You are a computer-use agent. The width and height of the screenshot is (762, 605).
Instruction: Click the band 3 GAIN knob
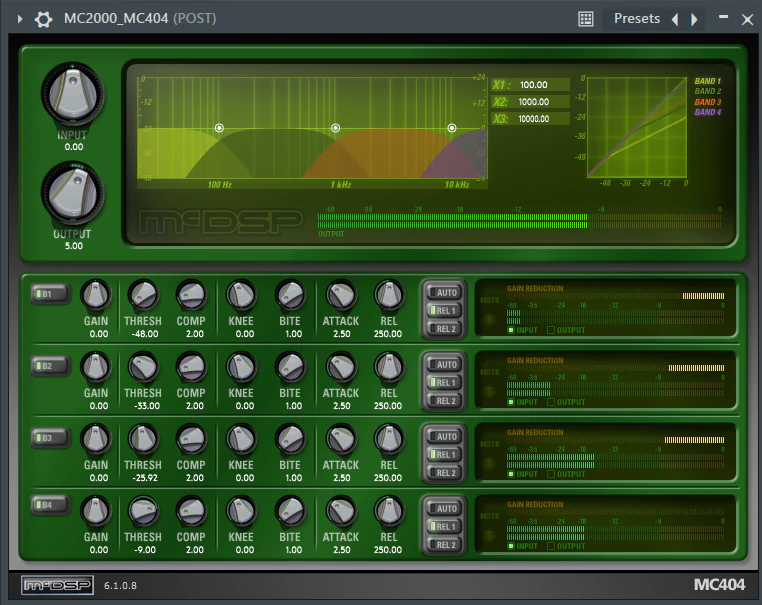pos(96,439)
